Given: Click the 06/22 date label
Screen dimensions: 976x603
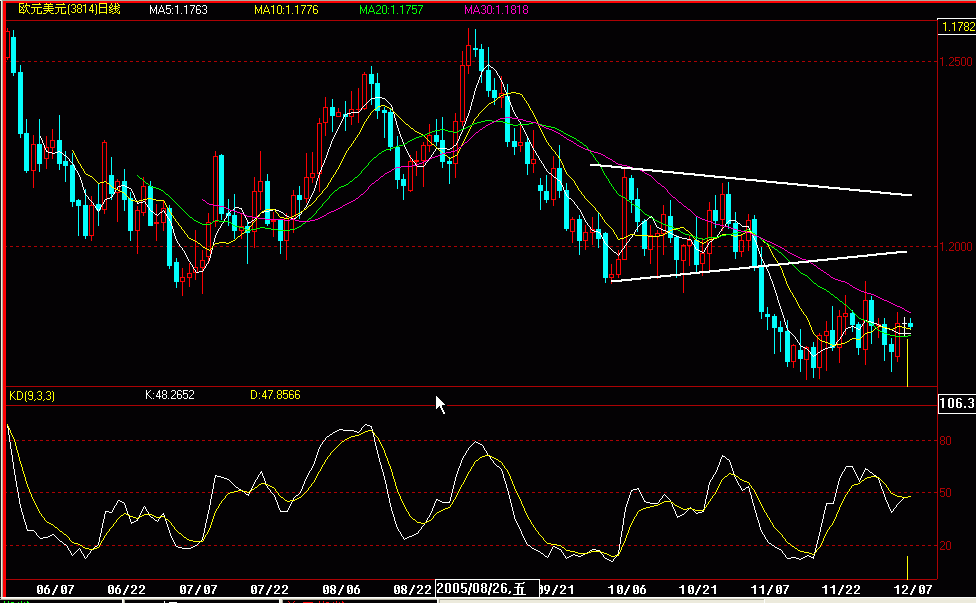Looking at the screenshot, I should [126, 589].
